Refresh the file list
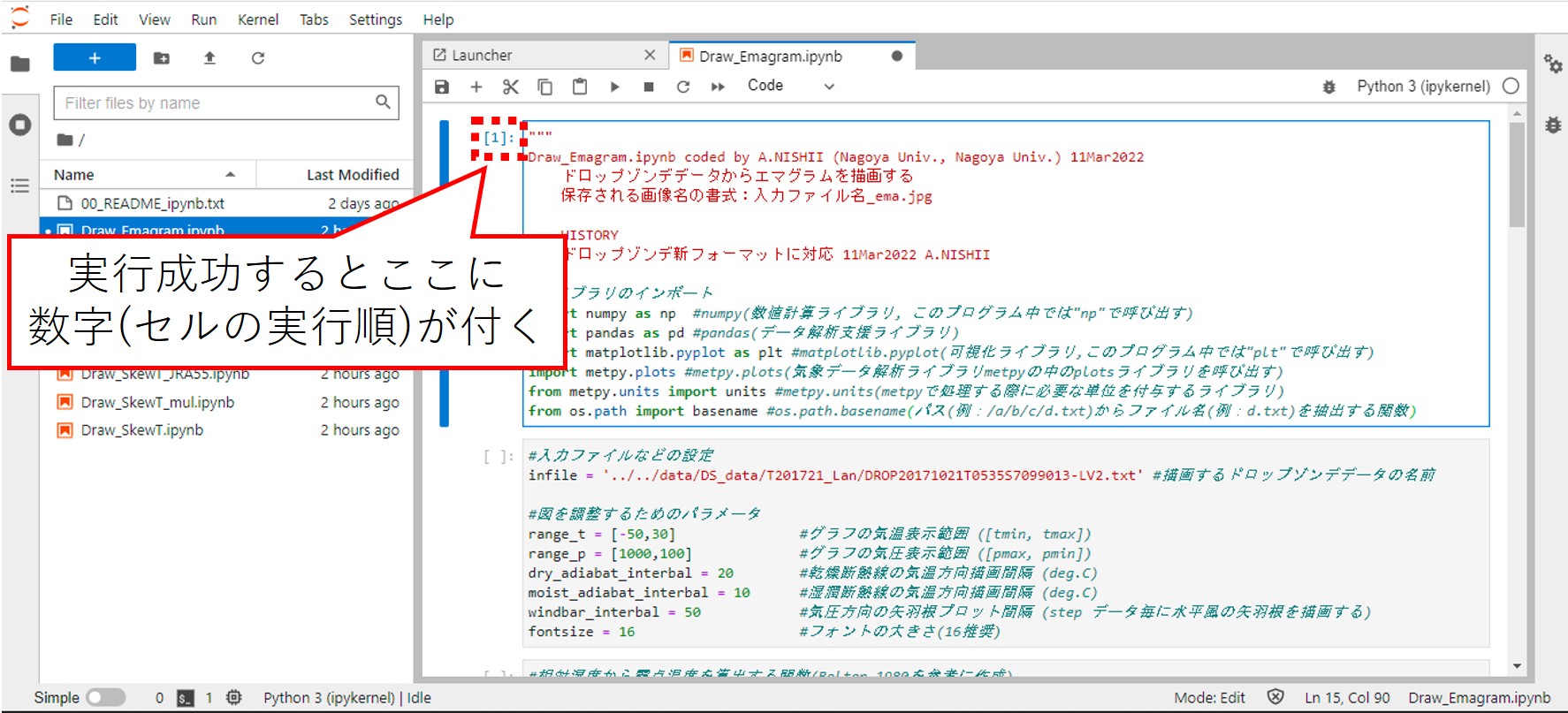 click(x=258, y=57)
